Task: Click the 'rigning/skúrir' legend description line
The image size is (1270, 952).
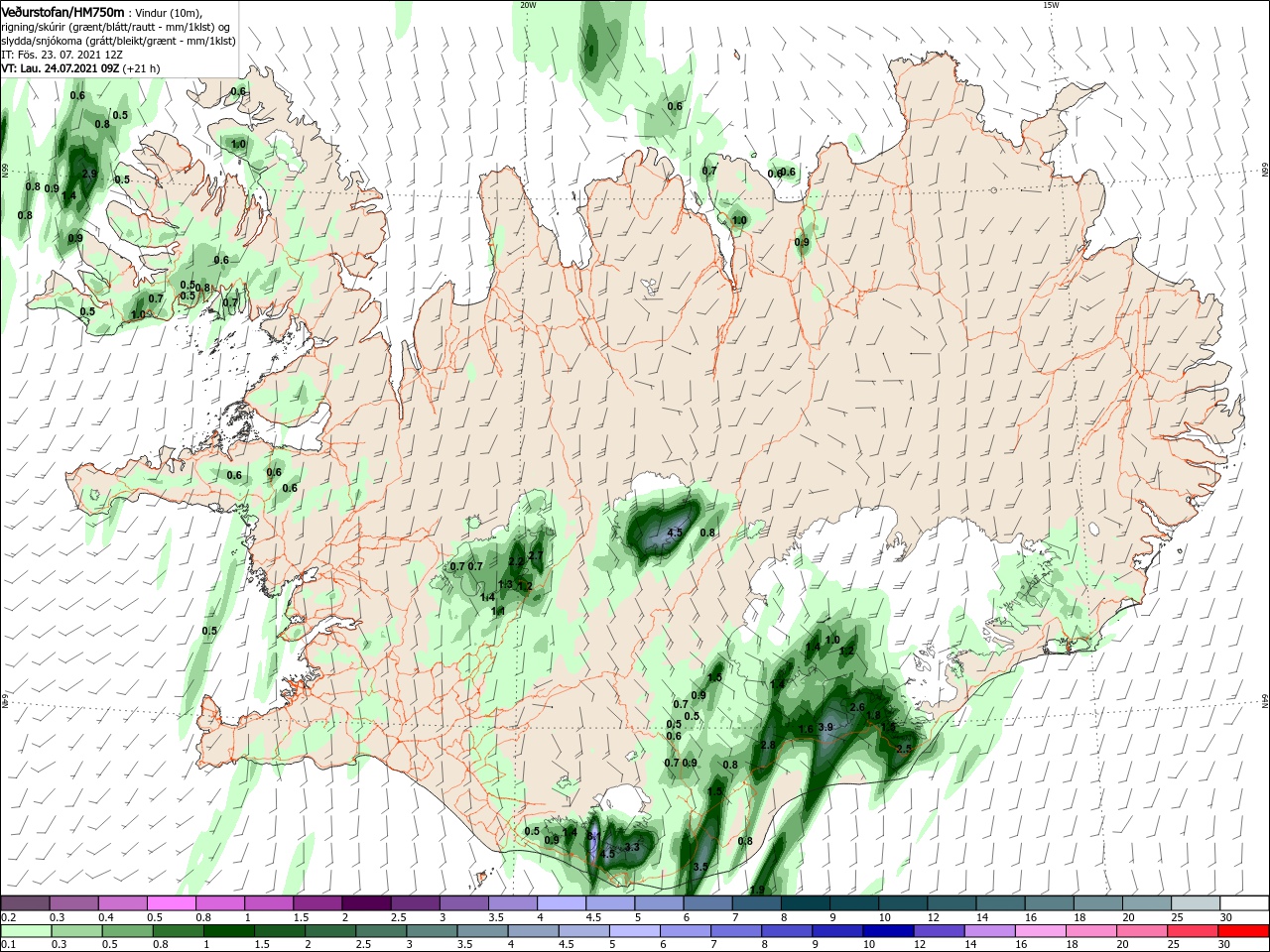Action: [x=116, y=26]
